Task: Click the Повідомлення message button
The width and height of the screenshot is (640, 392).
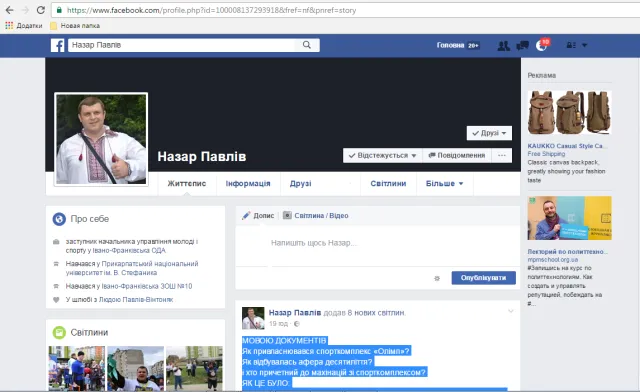Action: point(457,156)
